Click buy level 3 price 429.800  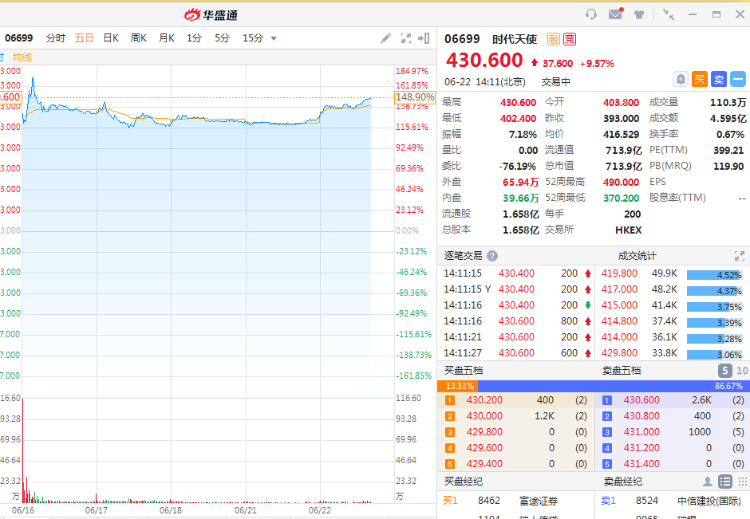[485, 432]
